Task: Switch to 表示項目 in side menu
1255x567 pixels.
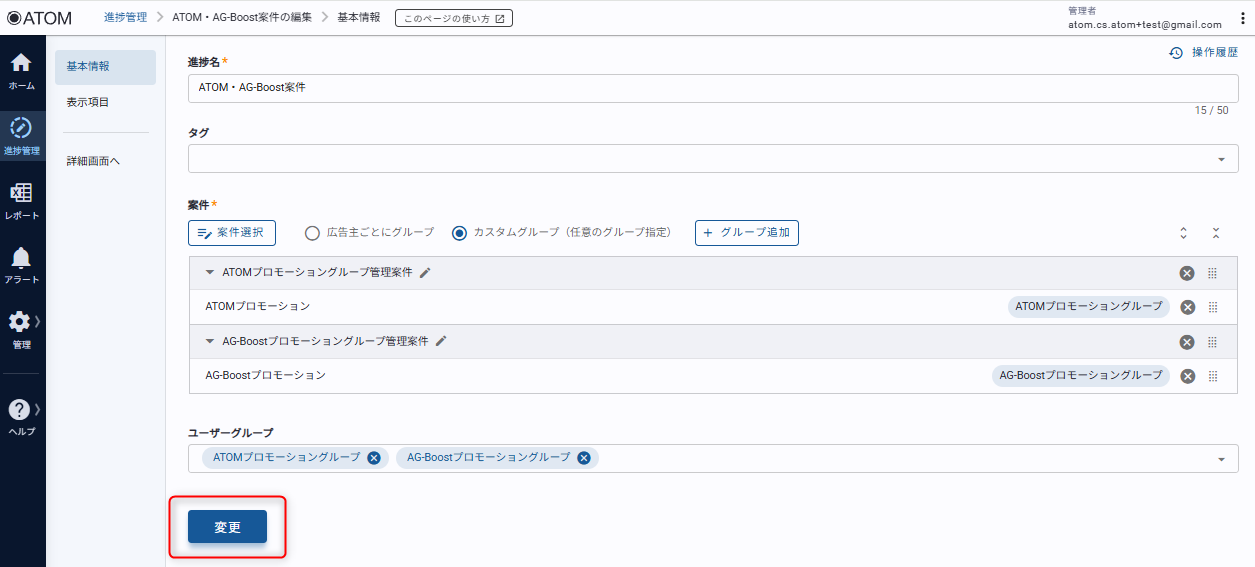Action: (88, 102)
